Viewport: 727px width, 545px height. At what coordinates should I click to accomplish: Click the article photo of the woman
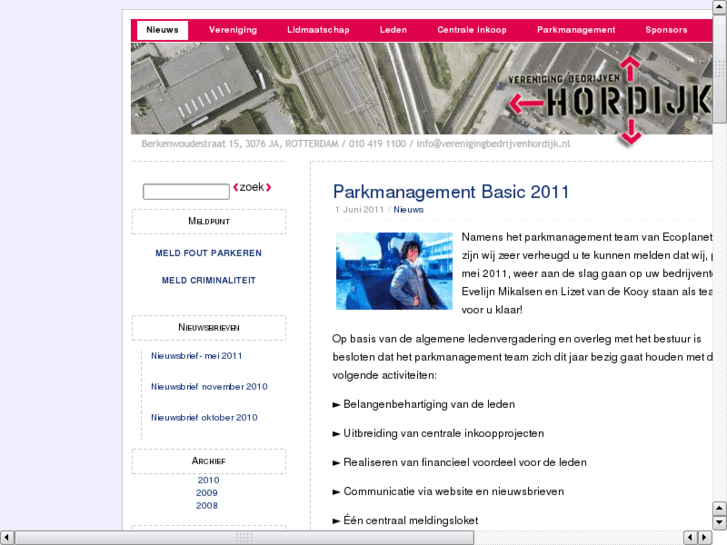(394, 271)
